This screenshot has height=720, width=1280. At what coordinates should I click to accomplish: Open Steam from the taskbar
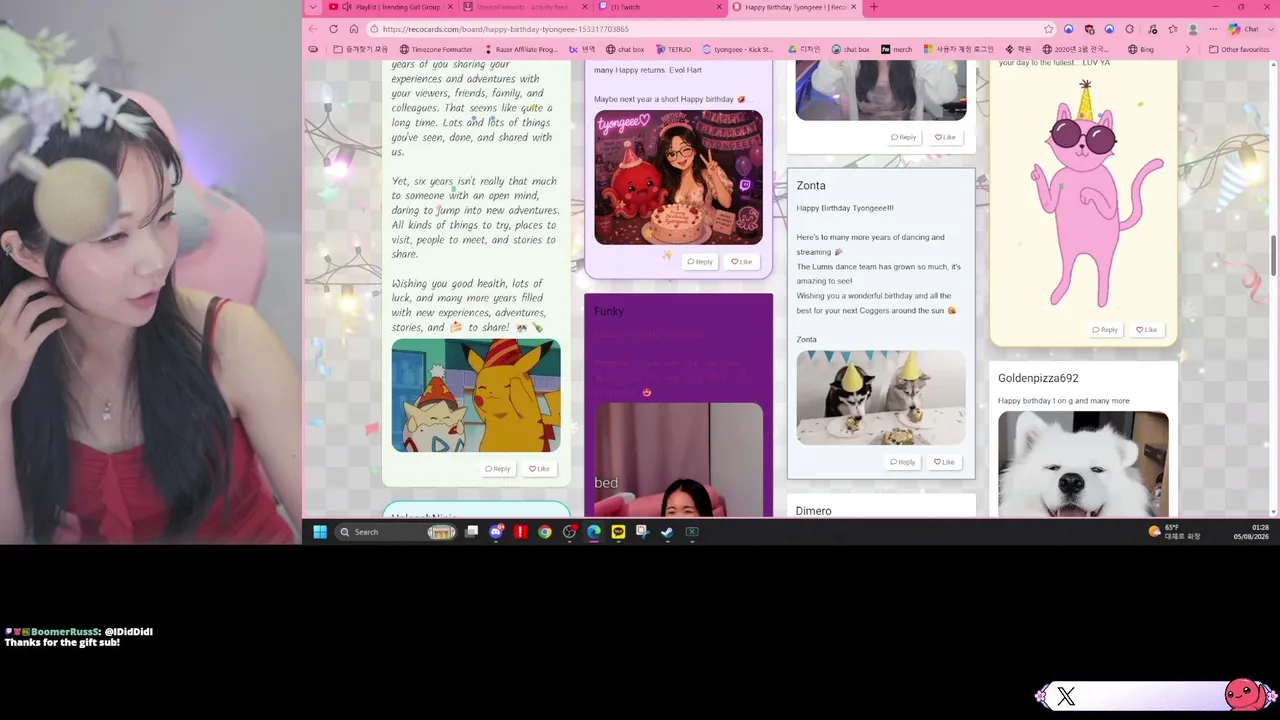(x=667, y=532)
